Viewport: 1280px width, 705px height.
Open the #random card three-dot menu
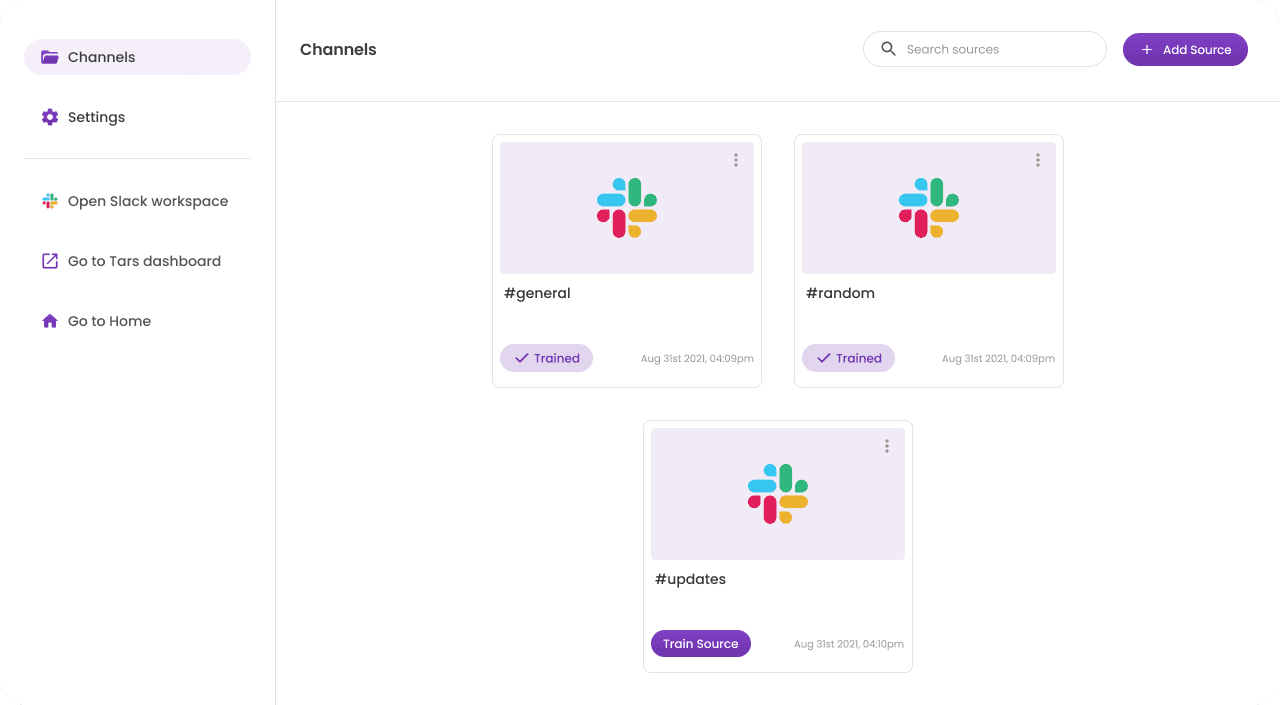point(1038,160)
